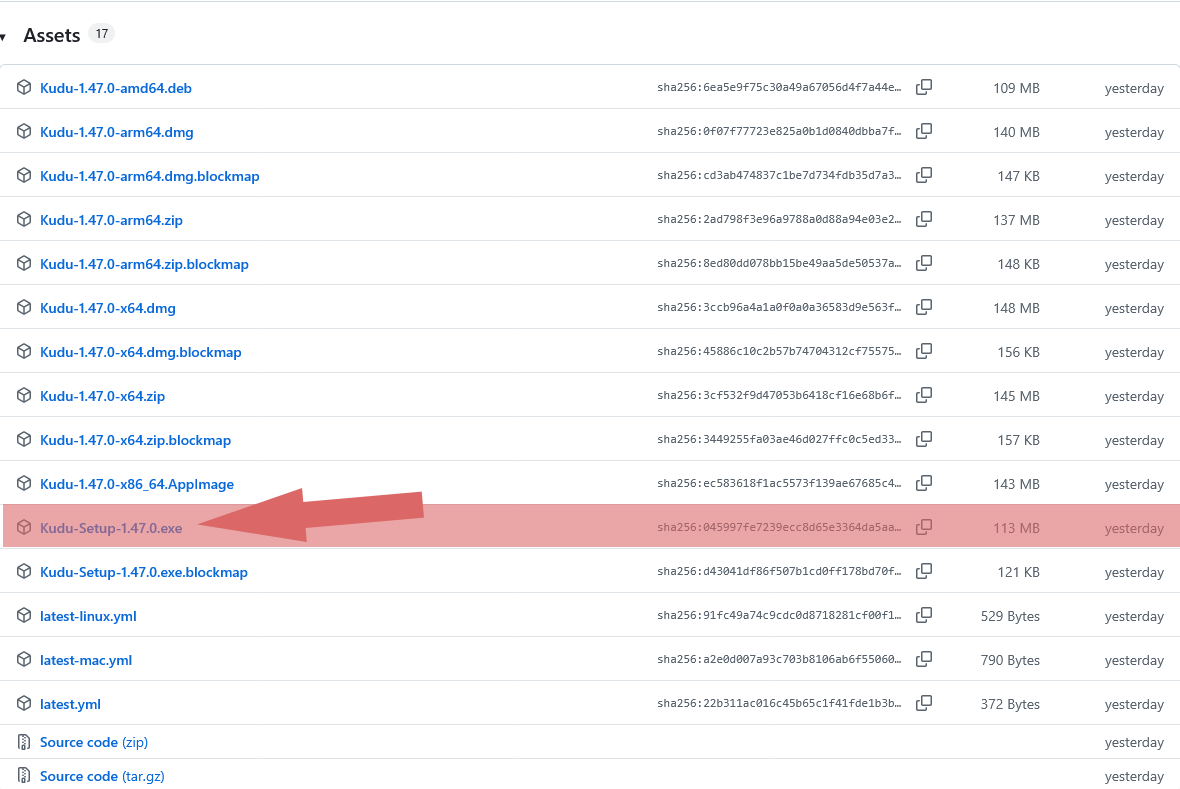Image resolution: width=1180 pixels, height=789 pixels.
Task: Open Kudu-1.47.0-arm64.zip.blockmap link
Action: (x=144, y=264)
